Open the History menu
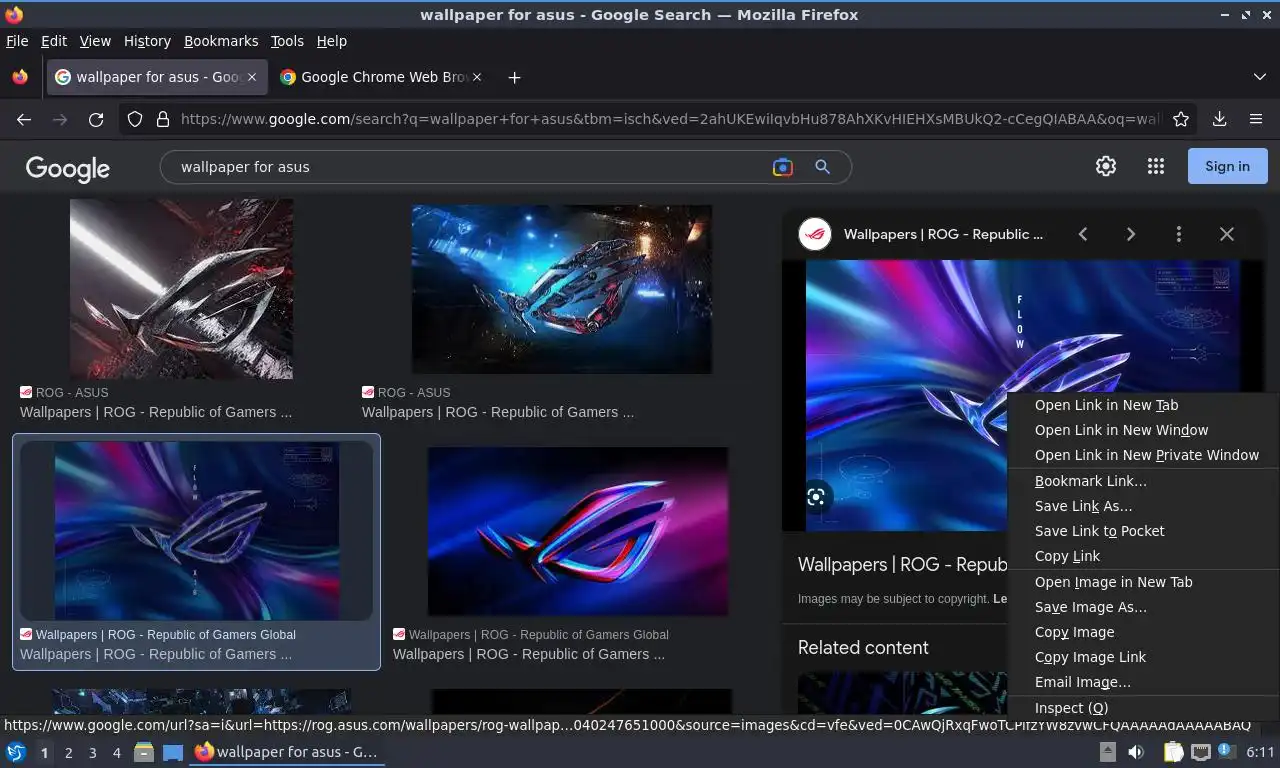Viewport: 1280px width, 768px height. (147, 41)
